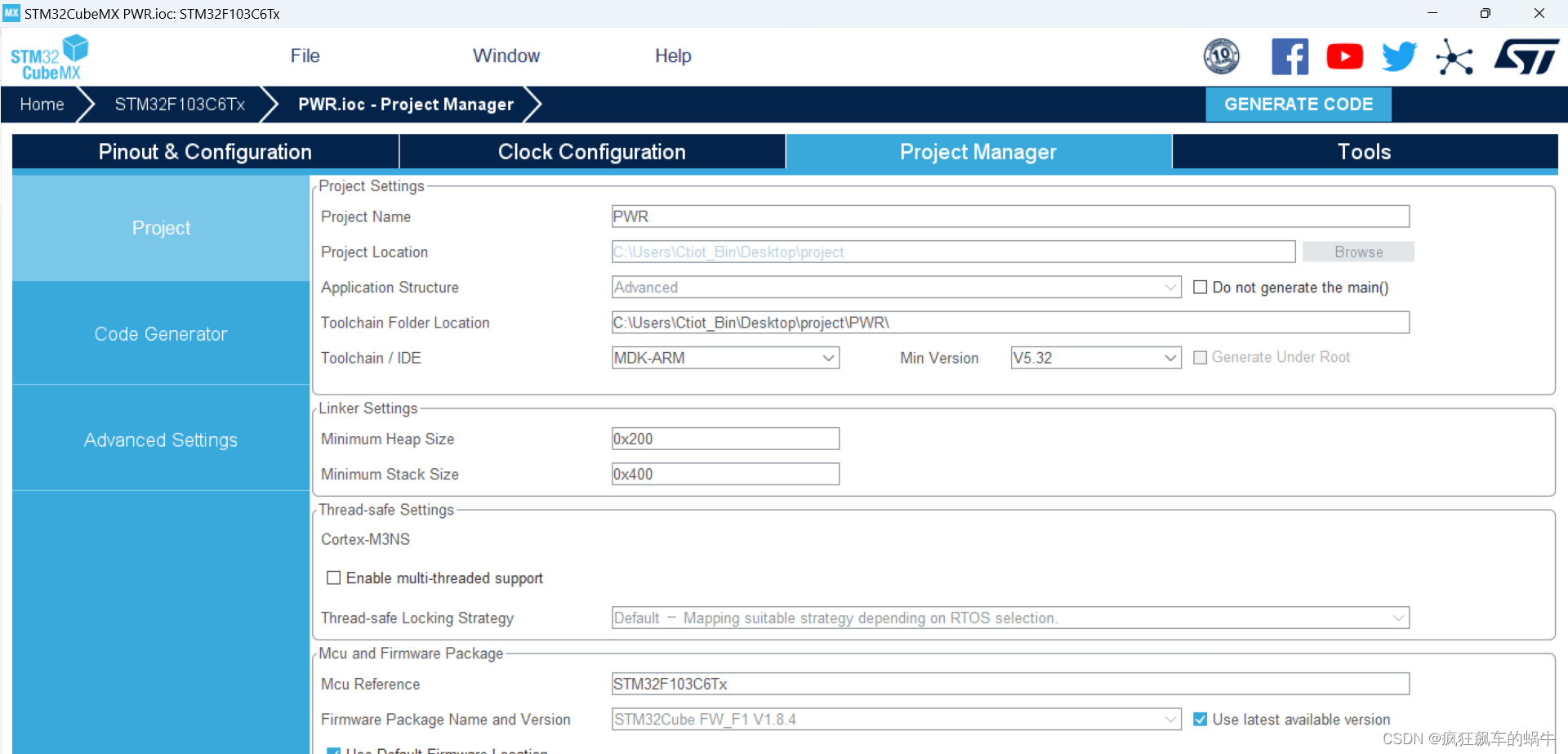The width and height of the screenshot is (1568, 754).
Task: Open Firmware Package Name and Version dropdown
Action: pos(897,719)
